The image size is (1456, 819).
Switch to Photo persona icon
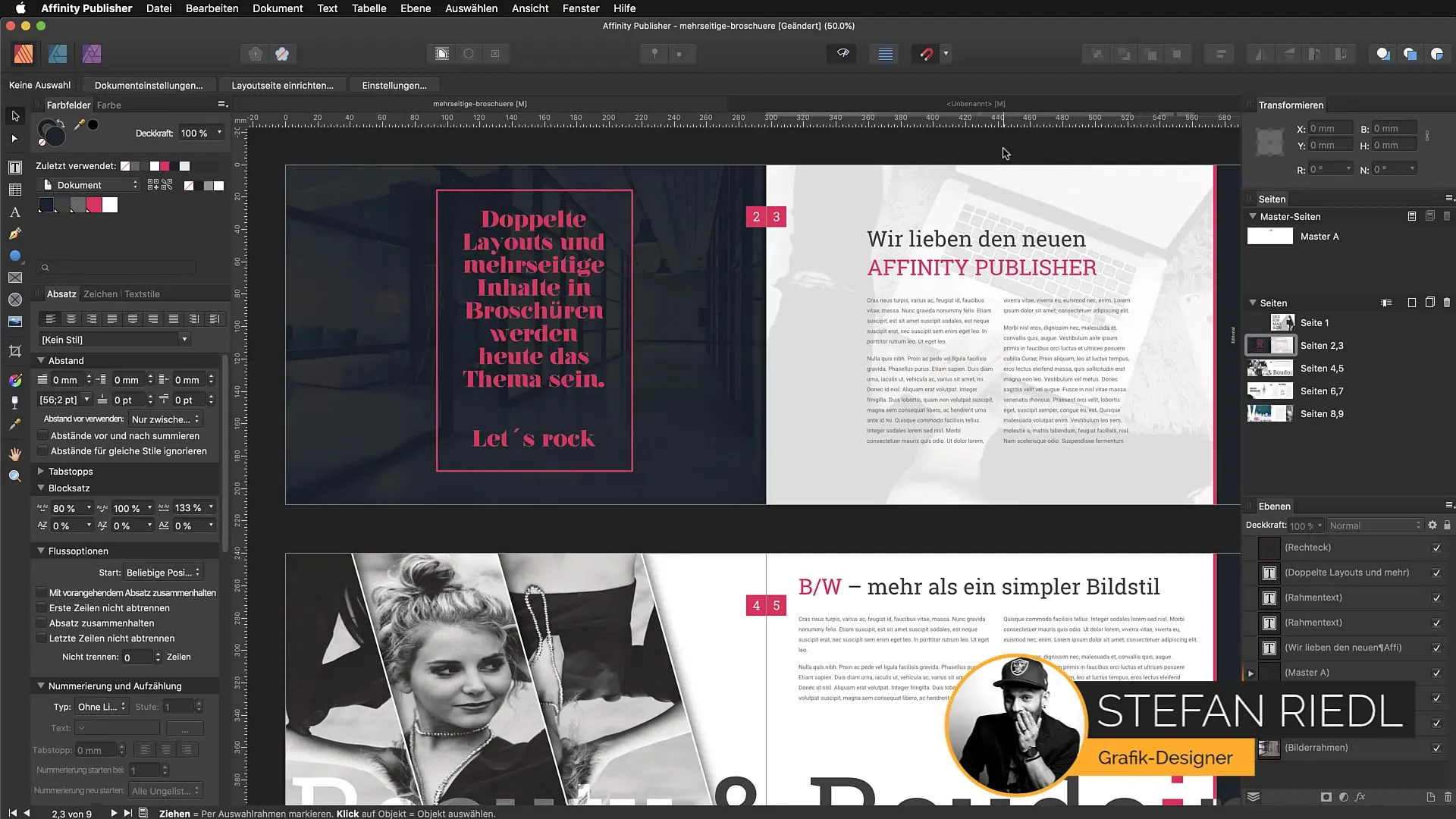click(92, 54)
